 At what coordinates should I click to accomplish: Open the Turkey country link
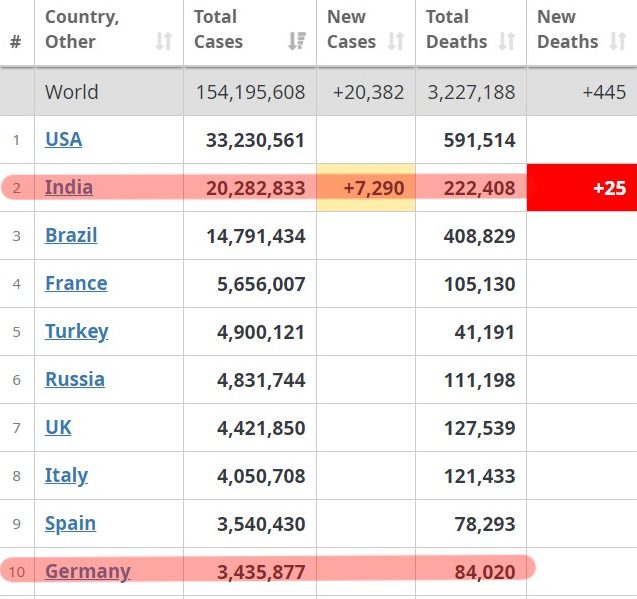(76, 331)
